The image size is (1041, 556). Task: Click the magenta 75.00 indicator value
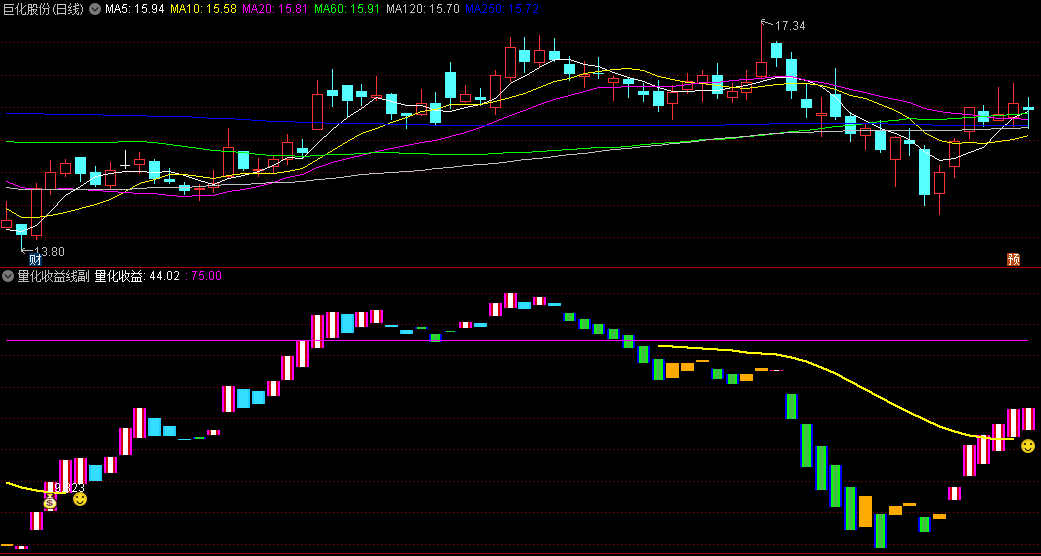pyautogui.click(x=206, y=276)
